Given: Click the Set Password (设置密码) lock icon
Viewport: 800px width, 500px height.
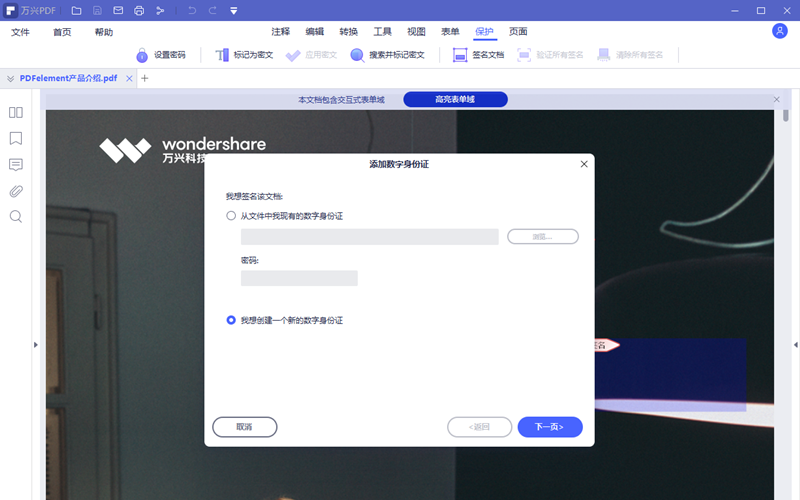Looking at the screenshot, I should (141, 55).
